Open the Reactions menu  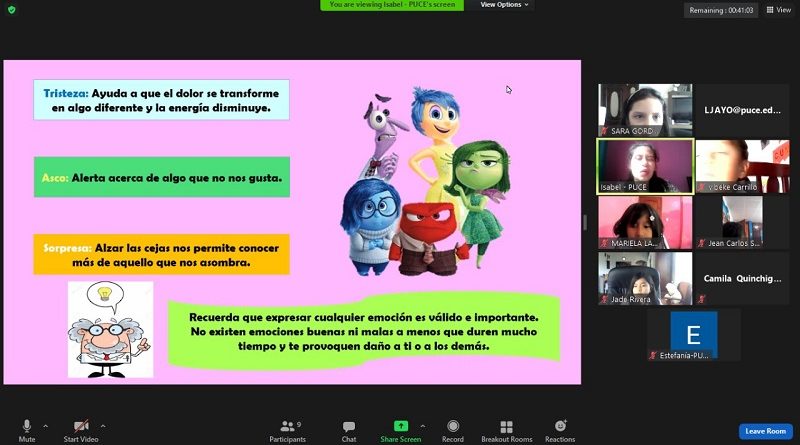pyautogui.click(x=560, y=431)
